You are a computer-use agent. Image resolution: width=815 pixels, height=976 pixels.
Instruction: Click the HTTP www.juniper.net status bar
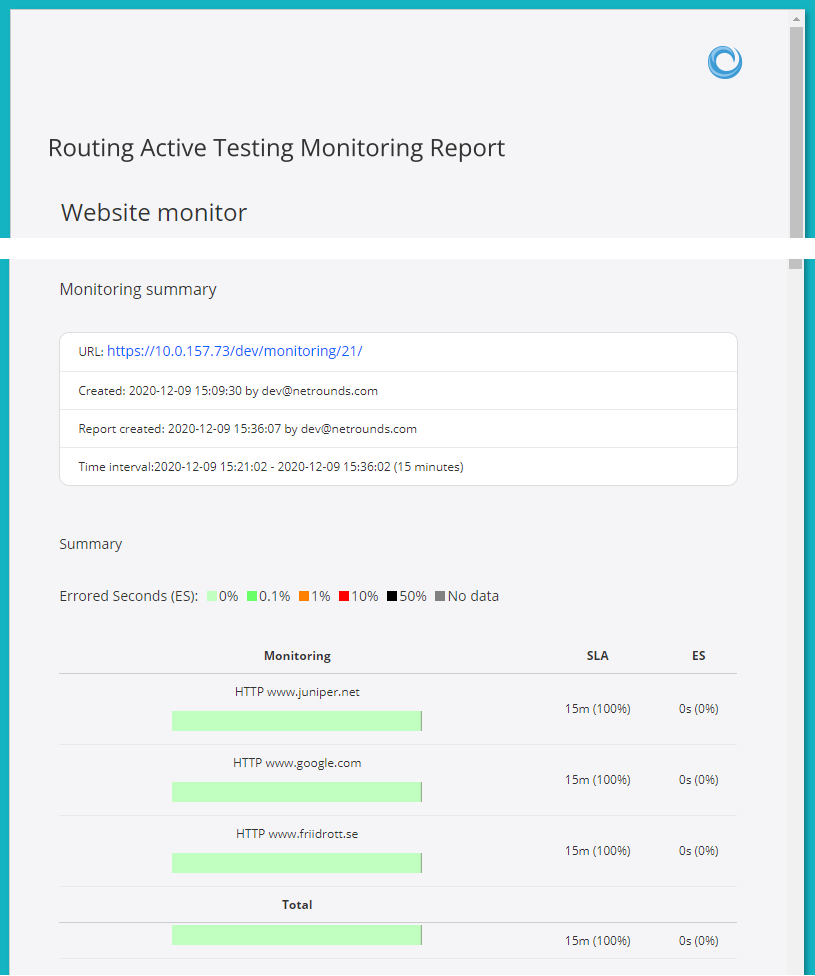click(x=296, y=721)
